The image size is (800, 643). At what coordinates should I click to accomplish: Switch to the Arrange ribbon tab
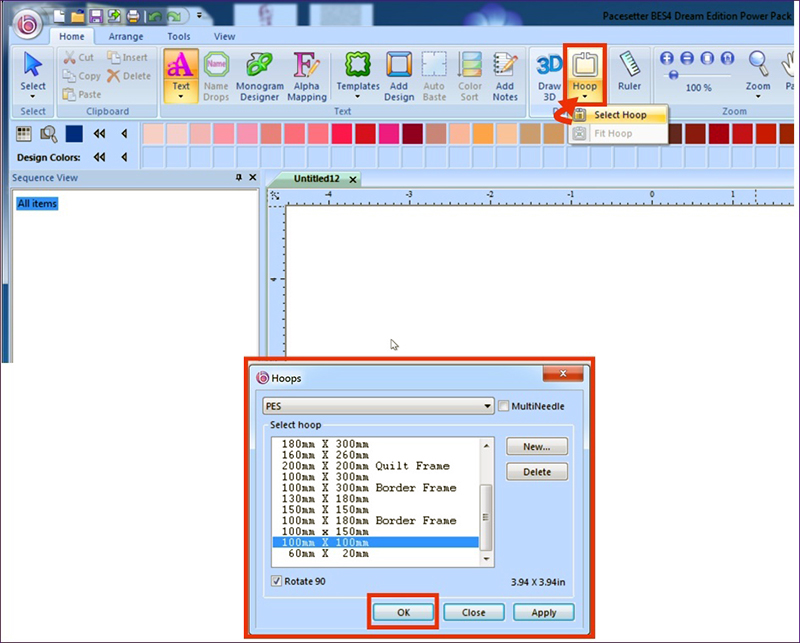126,37
